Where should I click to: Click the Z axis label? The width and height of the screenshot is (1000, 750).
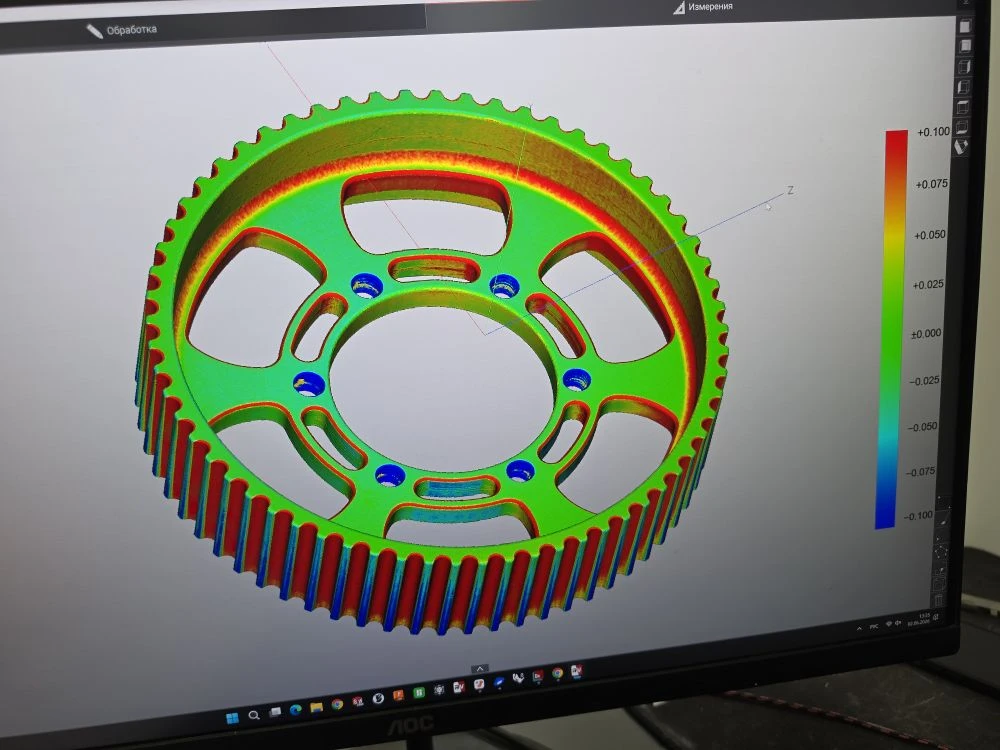click(791, 190)
